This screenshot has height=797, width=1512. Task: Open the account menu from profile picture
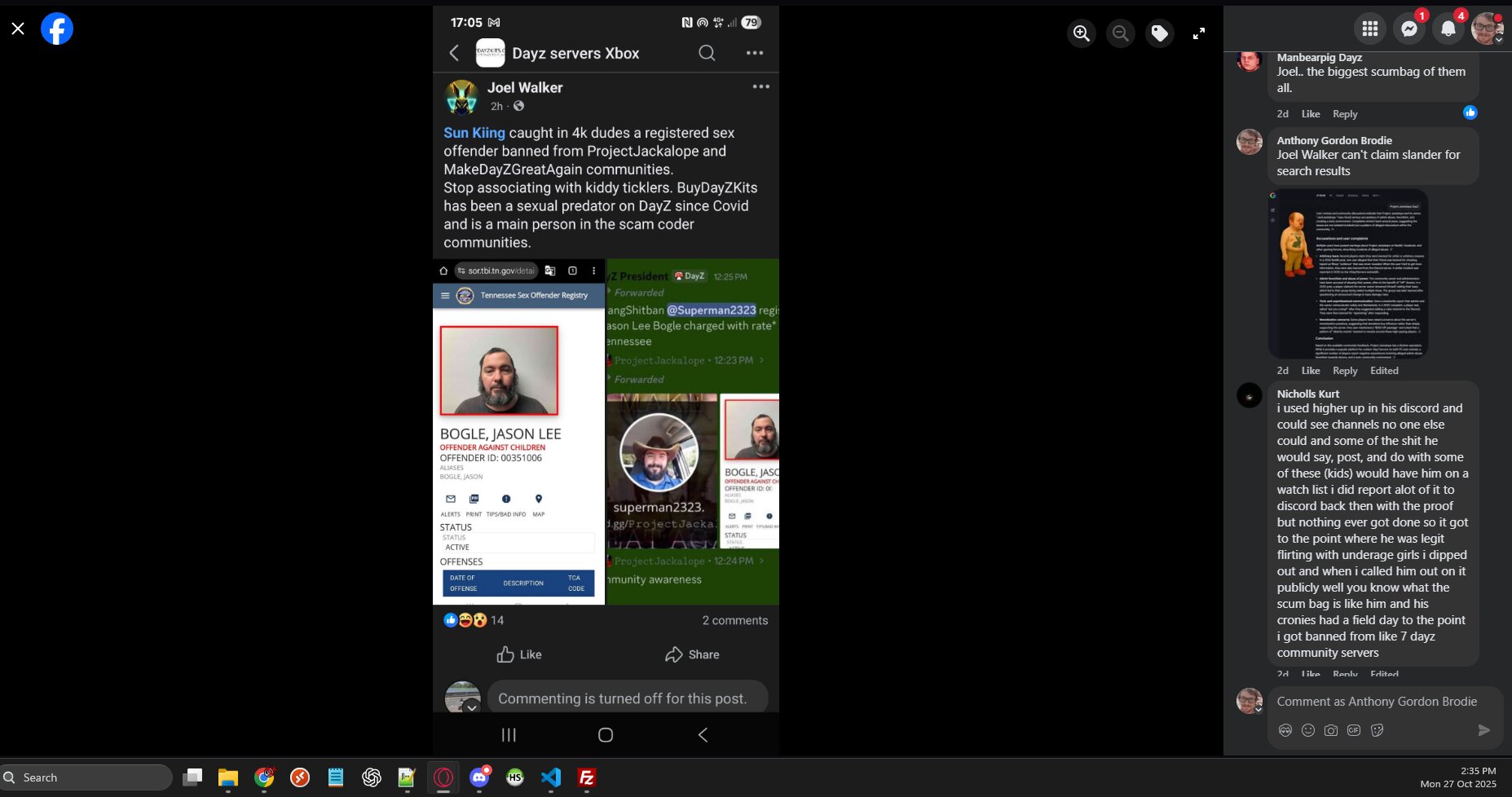tap(1488, 29)
